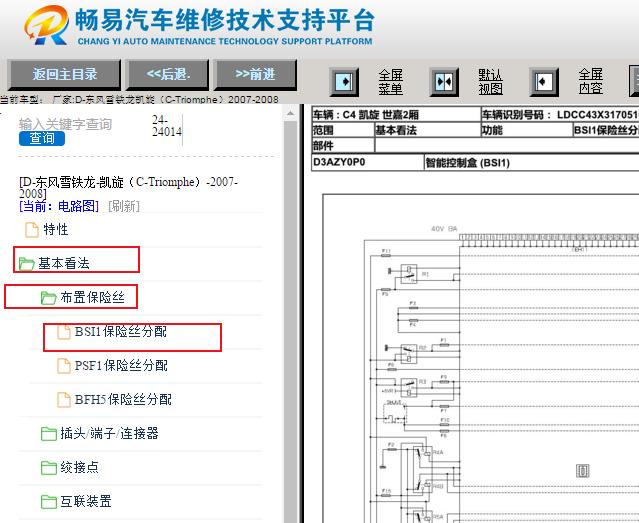Open BSI1保险丝分配 document

[x=121, y=331]
